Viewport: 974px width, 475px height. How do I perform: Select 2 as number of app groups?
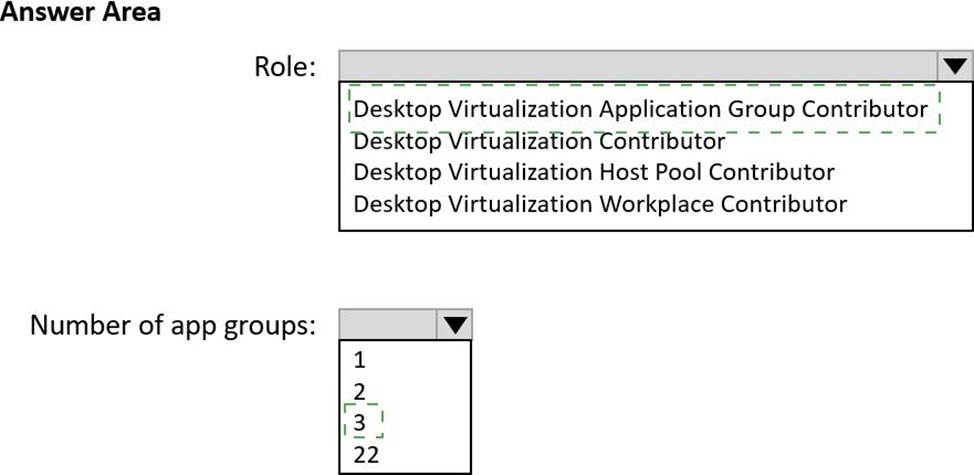pos(360,392)
